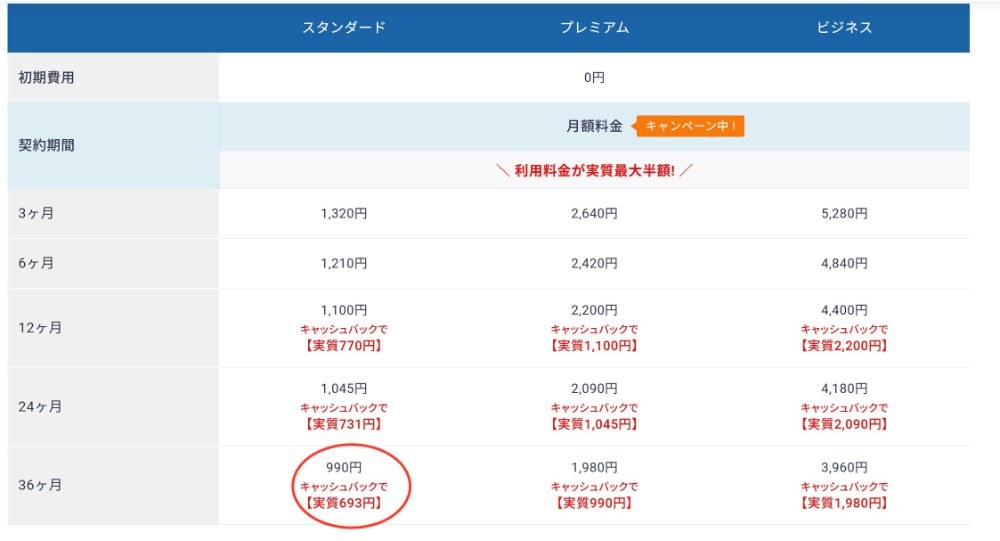The image size is (1000, 541).
Task: Click the 5,280円 Business 3-month price
Action: click(844, 213)
